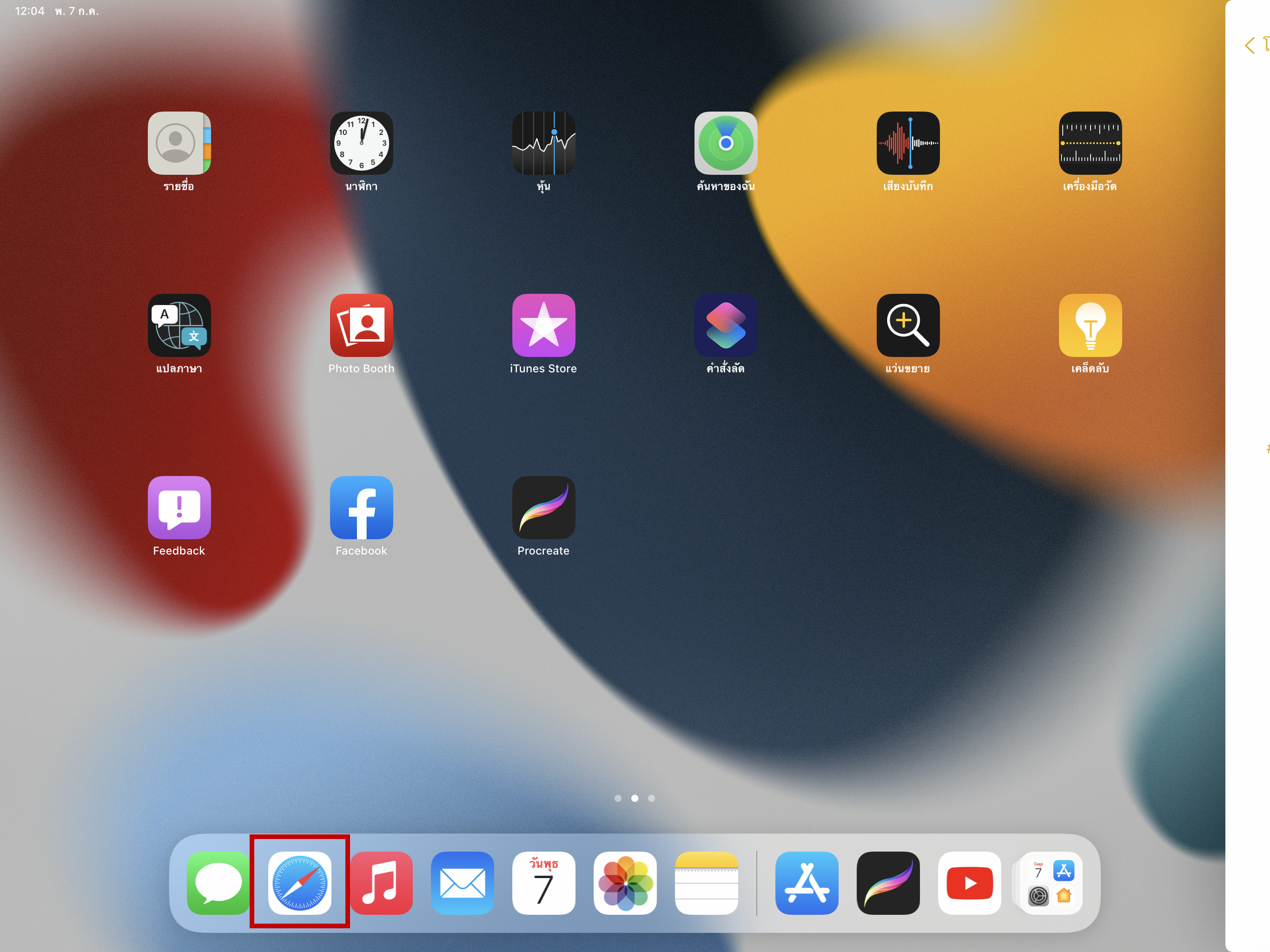Launch the Procreate app on the home screen
1270x952 pixels.
click(x=543, y=507)
